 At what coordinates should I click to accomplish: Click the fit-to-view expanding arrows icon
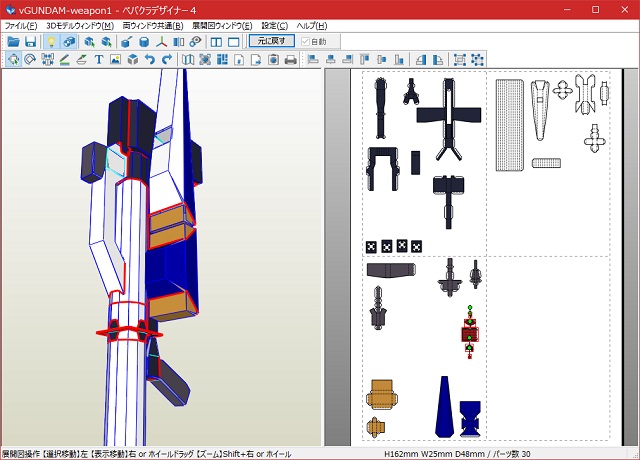tap(205, 60)
